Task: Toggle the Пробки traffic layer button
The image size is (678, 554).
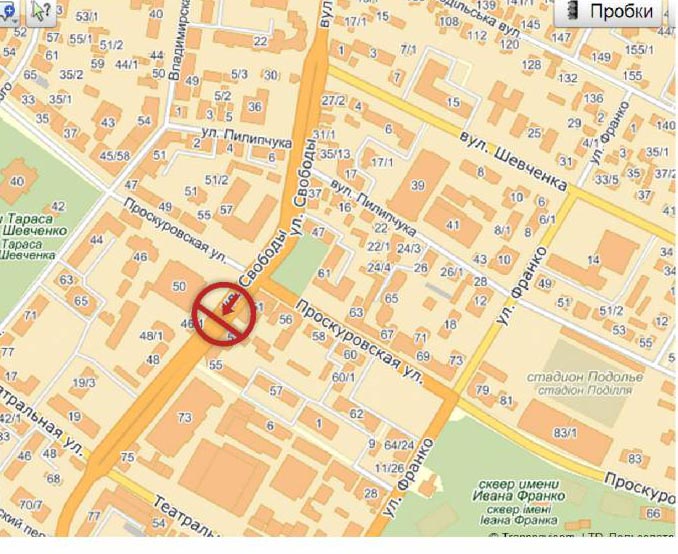Action: click(x=608, y=12)
